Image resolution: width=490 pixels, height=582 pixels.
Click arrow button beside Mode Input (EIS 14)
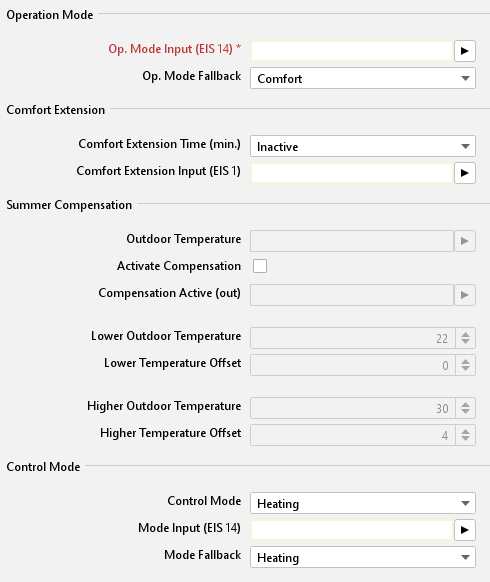464,530
